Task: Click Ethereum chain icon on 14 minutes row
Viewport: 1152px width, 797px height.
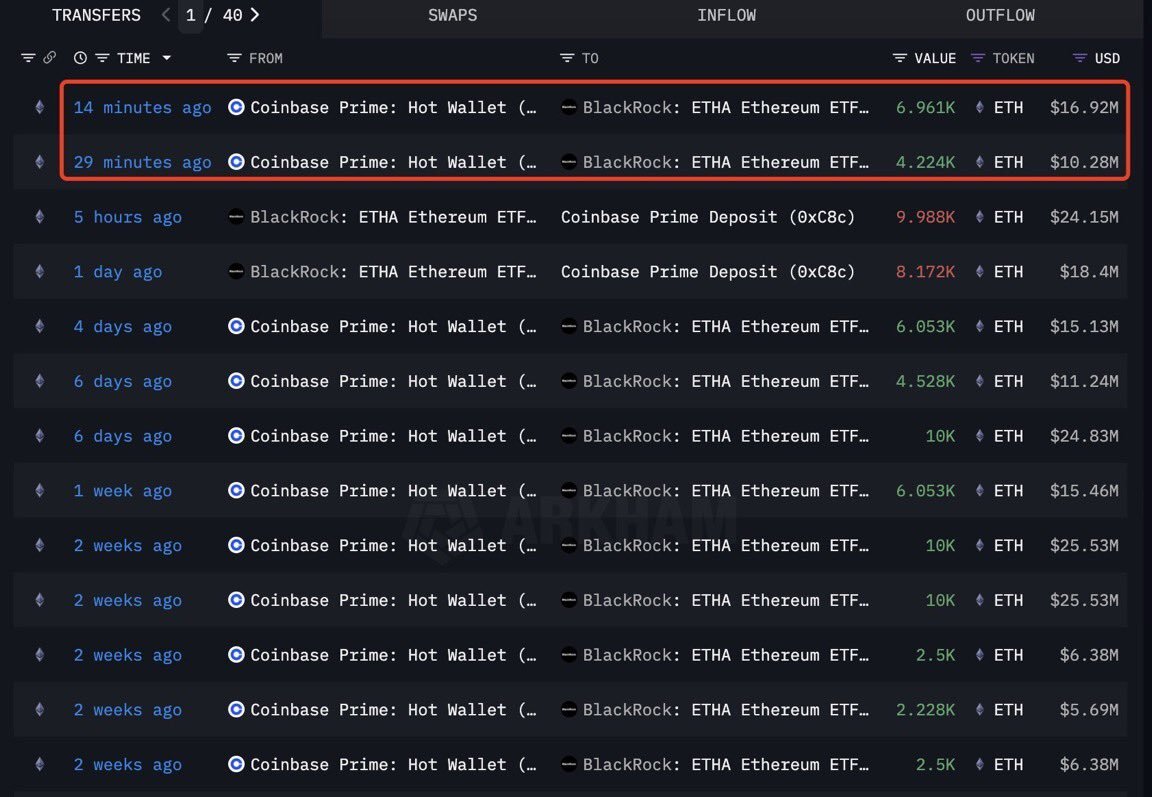Action: pos(40,107)
